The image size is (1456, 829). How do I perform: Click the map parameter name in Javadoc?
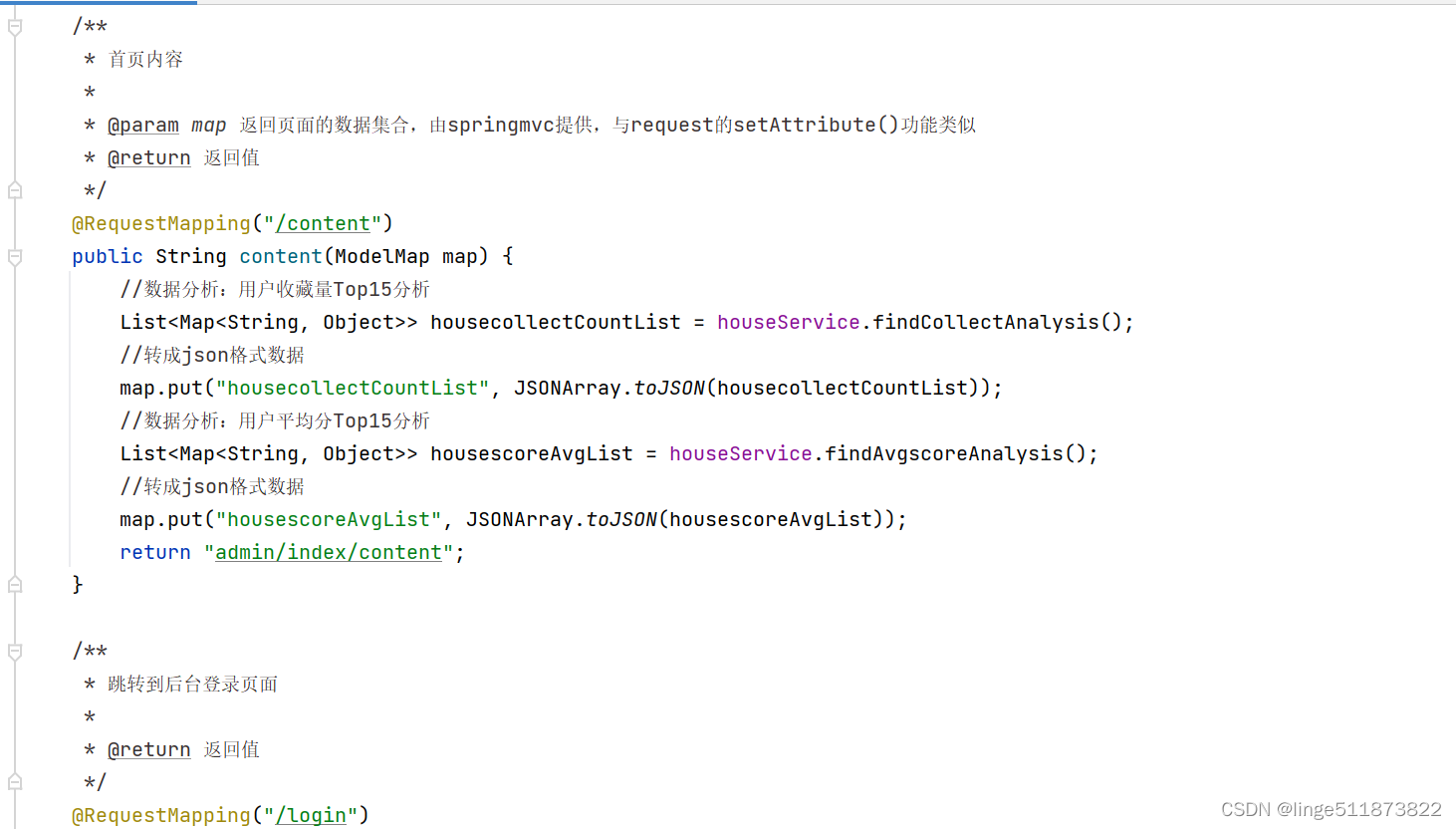209,126
